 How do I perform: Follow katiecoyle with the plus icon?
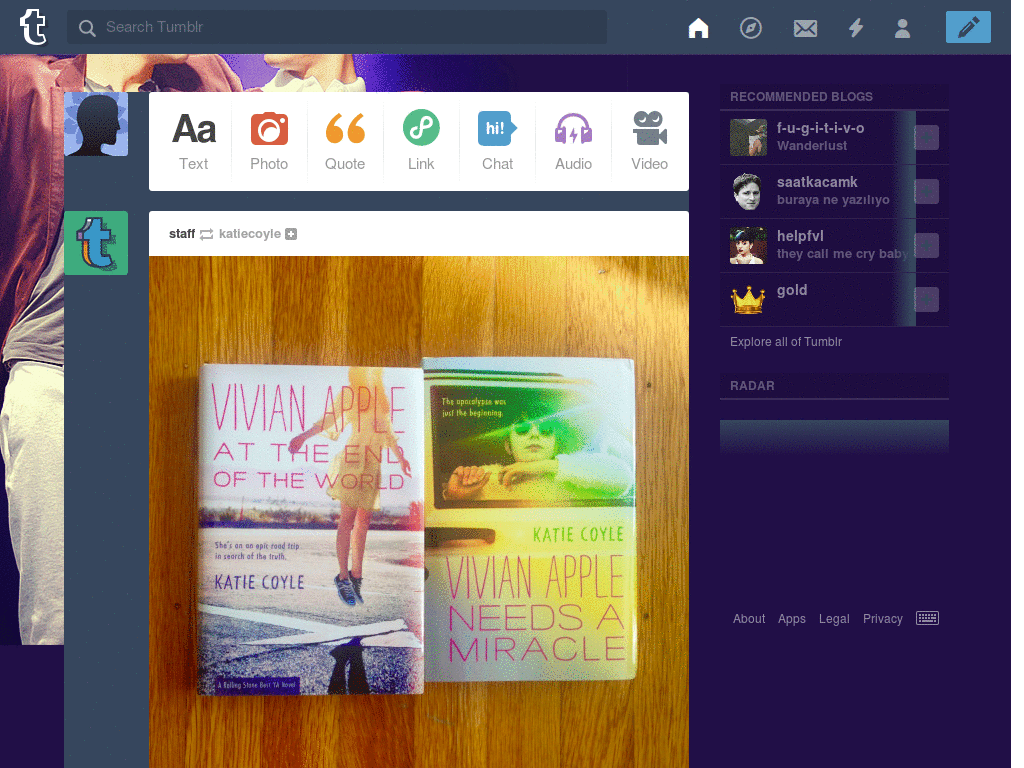(291, 234)
